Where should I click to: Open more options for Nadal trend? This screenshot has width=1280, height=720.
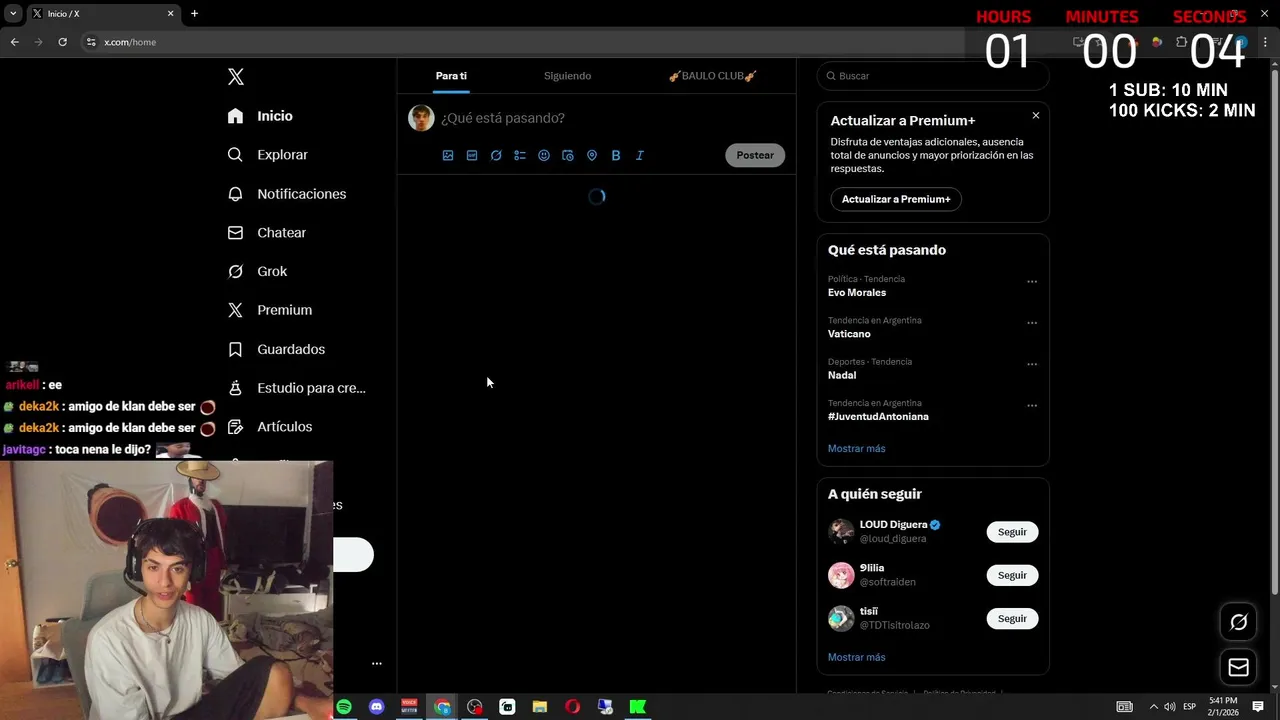pos(1032,364)
